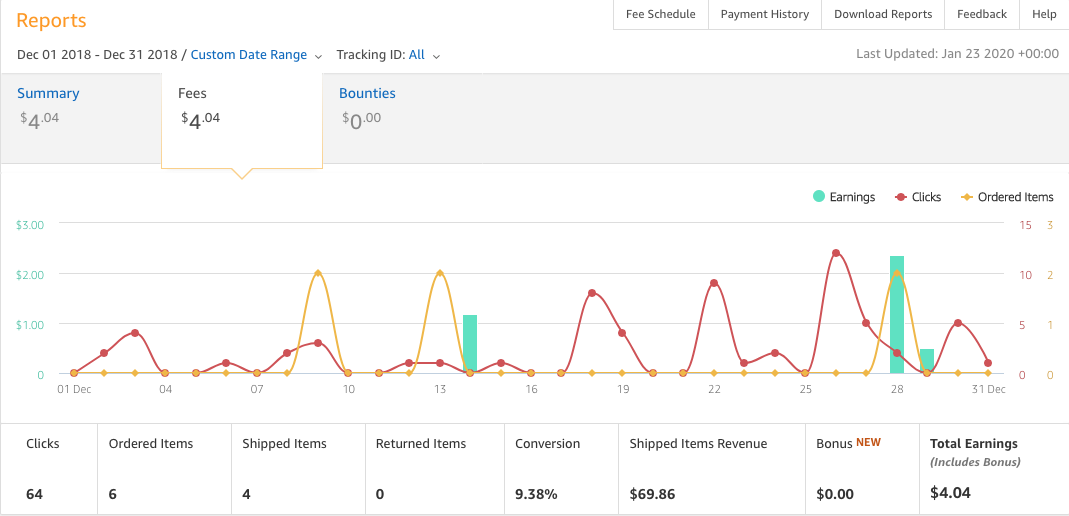Viewport: 1069px width, 516px height.
Task: Open the Help page
Action: pyautogui.click(x=1044, y=14)
